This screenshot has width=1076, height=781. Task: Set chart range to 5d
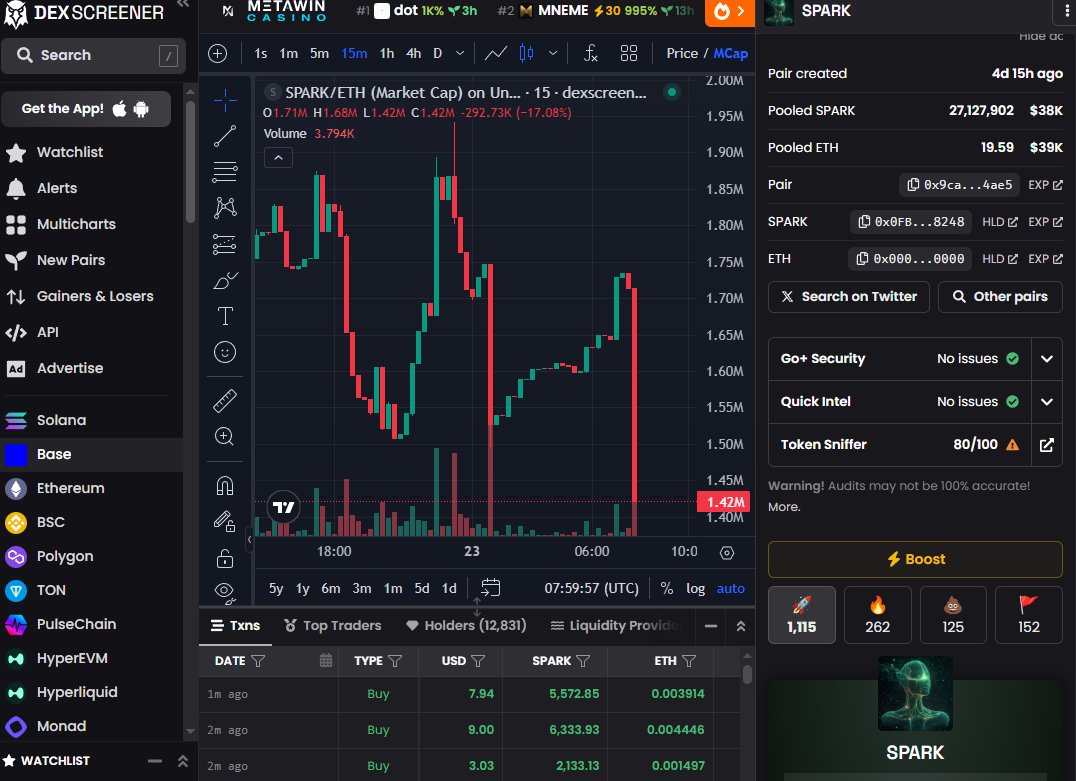(x=421, y=588)
